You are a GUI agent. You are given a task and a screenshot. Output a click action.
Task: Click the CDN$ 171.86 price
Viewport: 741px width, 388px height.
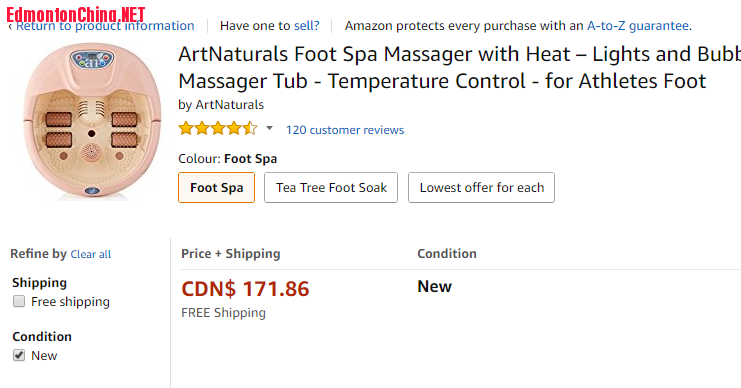pos(245,289)
